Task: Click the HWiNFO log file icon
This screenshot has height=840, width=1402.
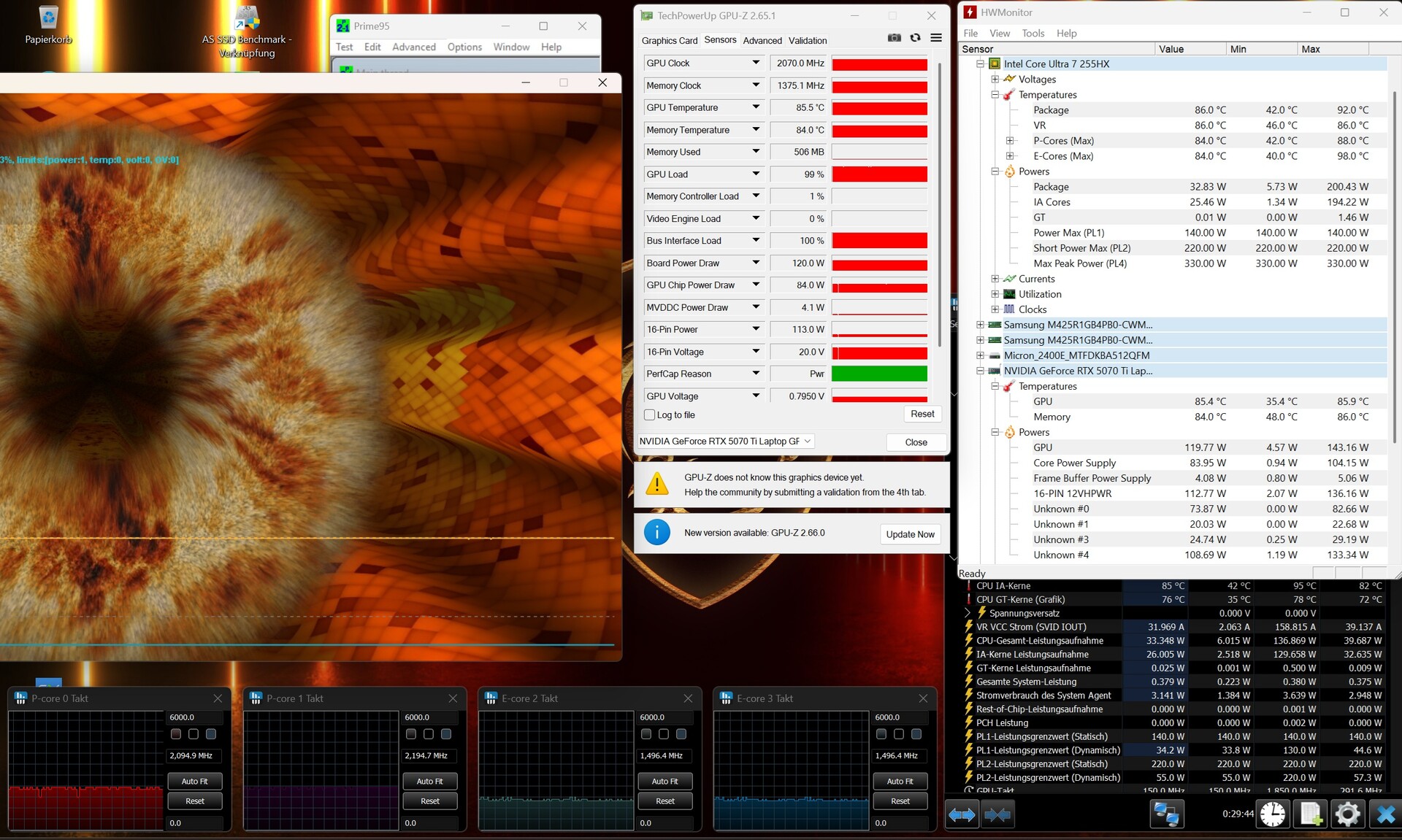Action: click(1311, 814)
